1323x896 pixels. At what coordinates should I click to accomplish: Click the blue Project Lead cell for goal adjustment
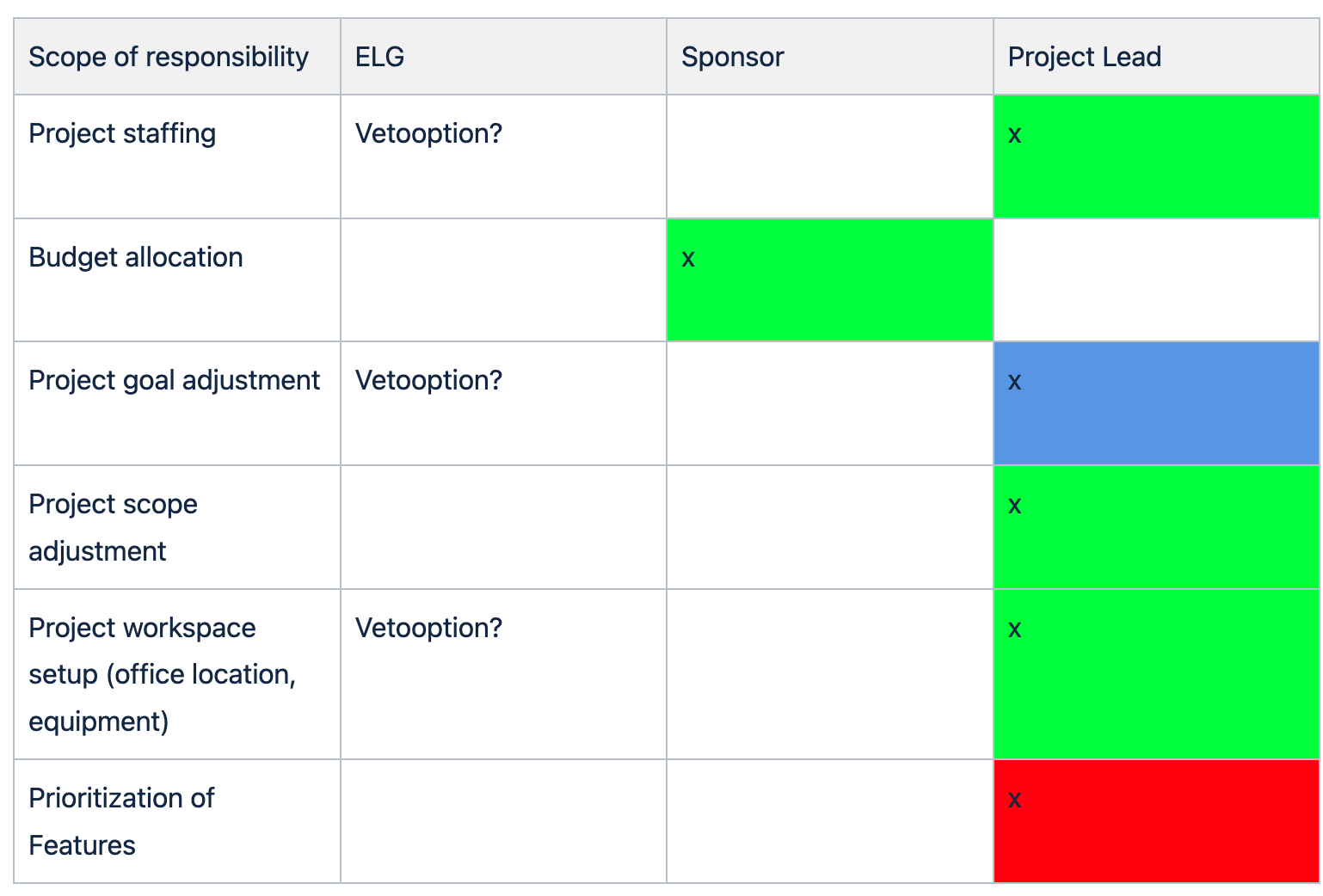pyautogui.click(x=1155, y=403)
